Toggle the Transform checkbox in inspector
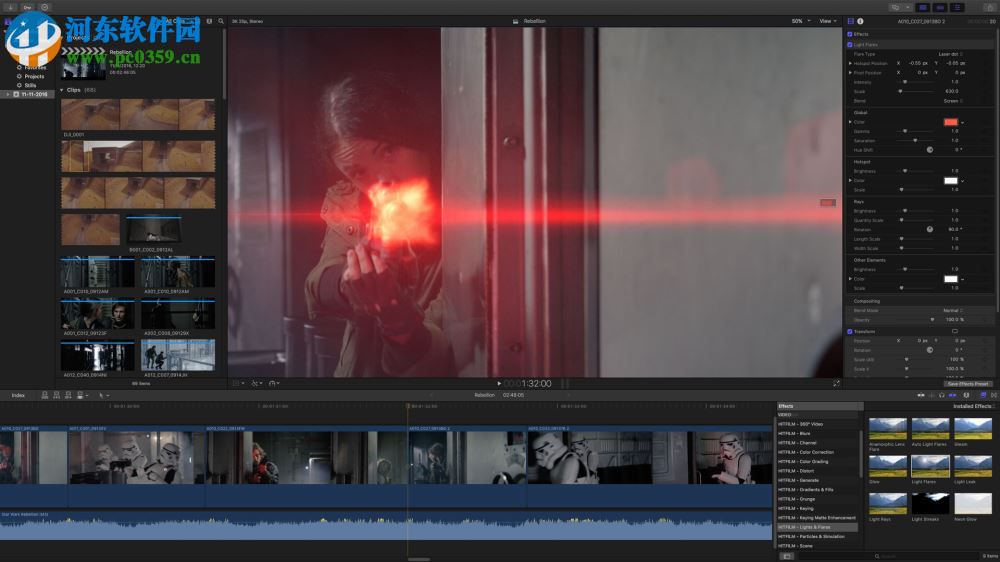Screen dimensions: 1000x562 click(x=850, y=331)
